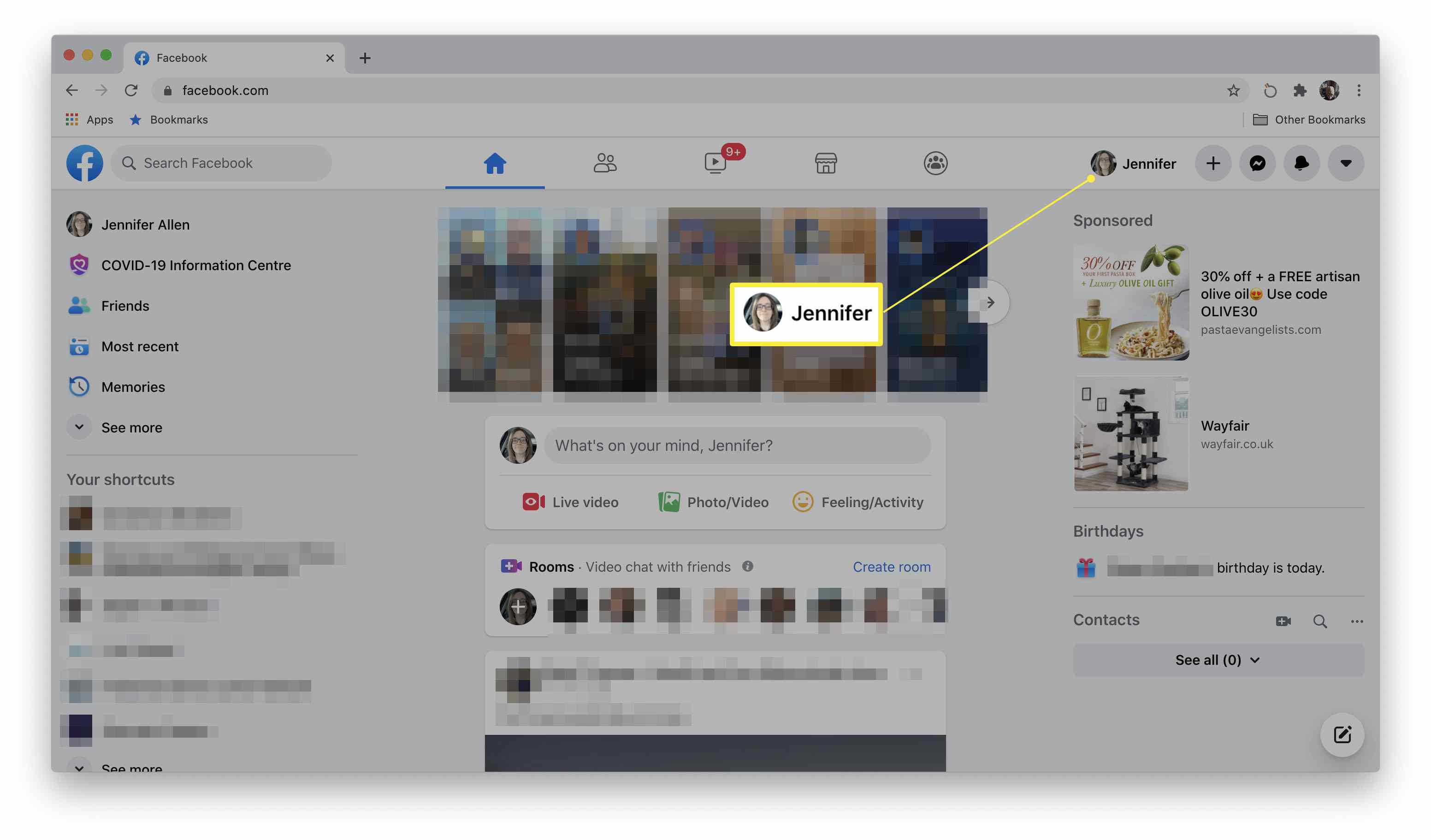Open Other Bookmarks folder
Image resolution: width=1431 pixels, height=840 pixels.
coord(1309,120)
